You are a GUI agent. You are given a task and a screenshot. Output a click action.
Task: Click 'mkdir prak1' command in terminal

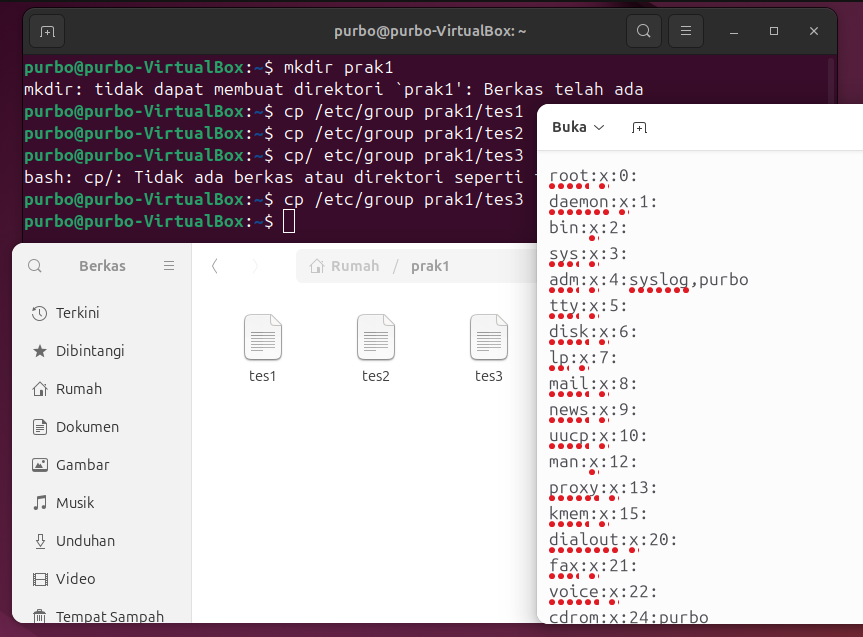(x=338, y=68)
